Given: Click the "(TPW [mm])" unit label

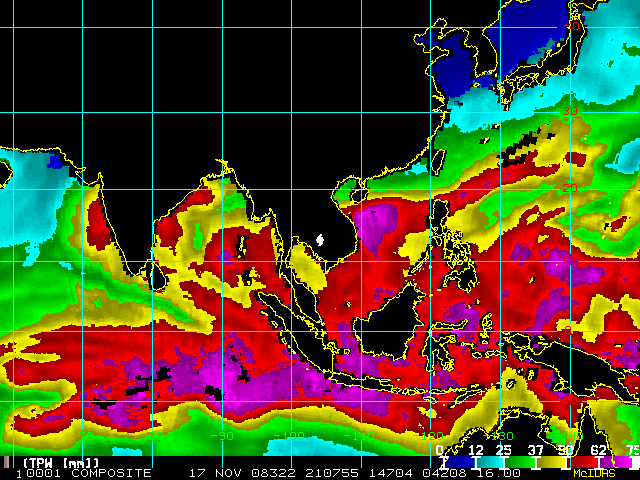Looking at the screenshot, I should [61, 463].
